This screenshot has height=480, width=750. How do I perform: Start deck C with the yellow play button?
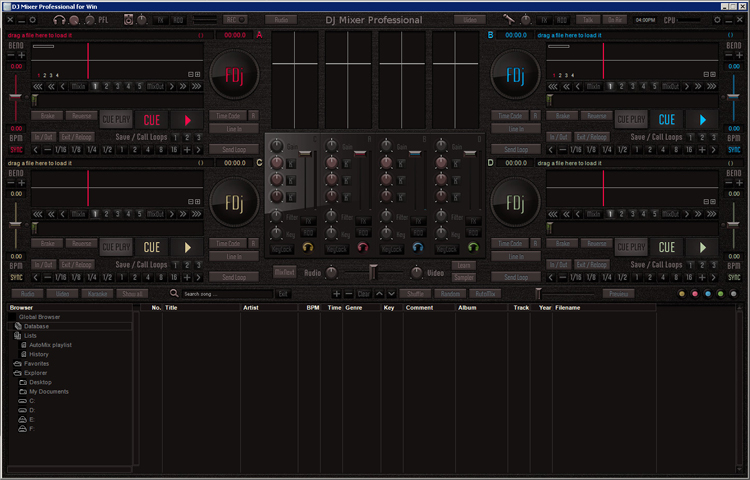pos(188,247)
